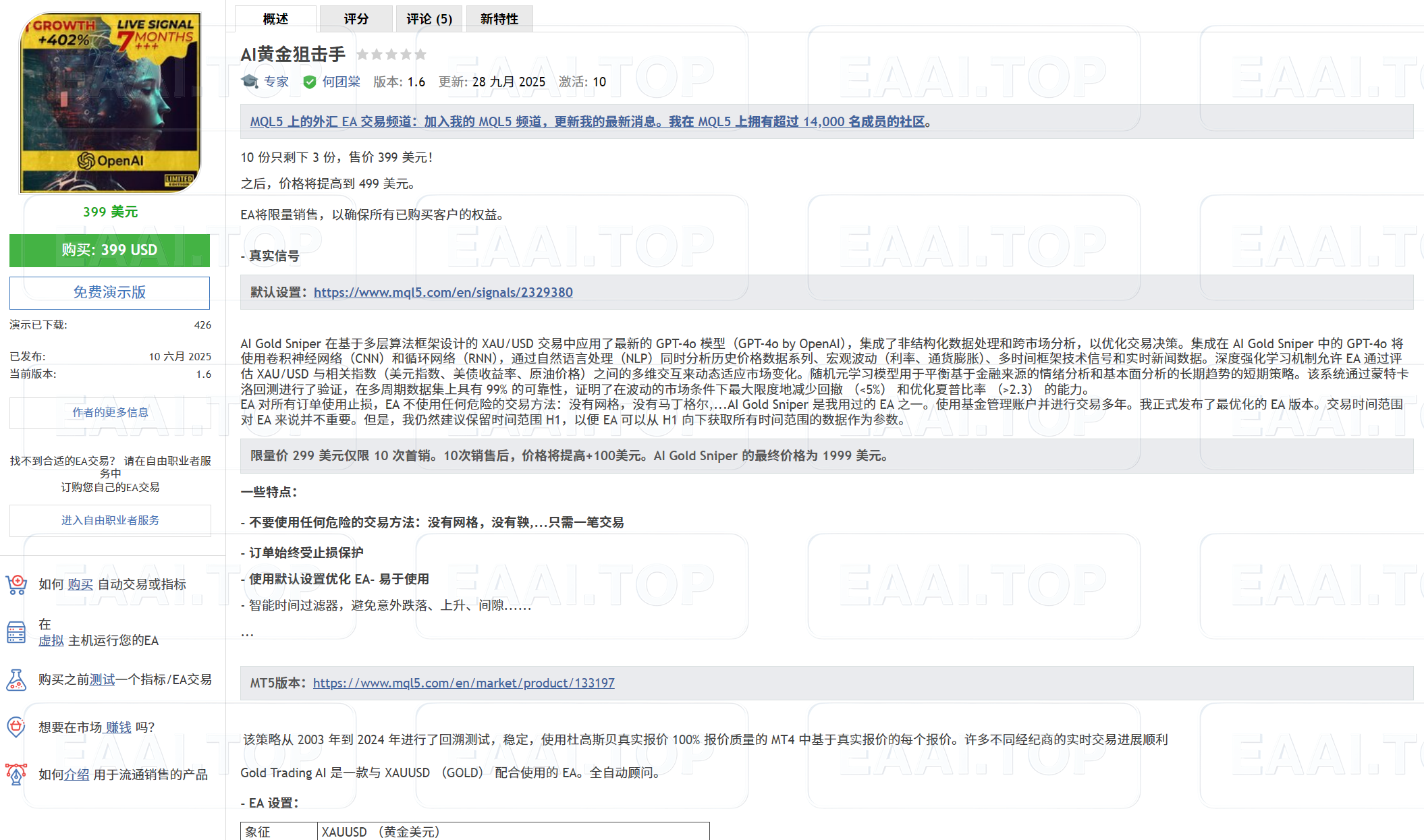The height and width of the screenshot is (840, 1424).
Task: Click the green verified seller checkmark icon
Action: [310, 81]
